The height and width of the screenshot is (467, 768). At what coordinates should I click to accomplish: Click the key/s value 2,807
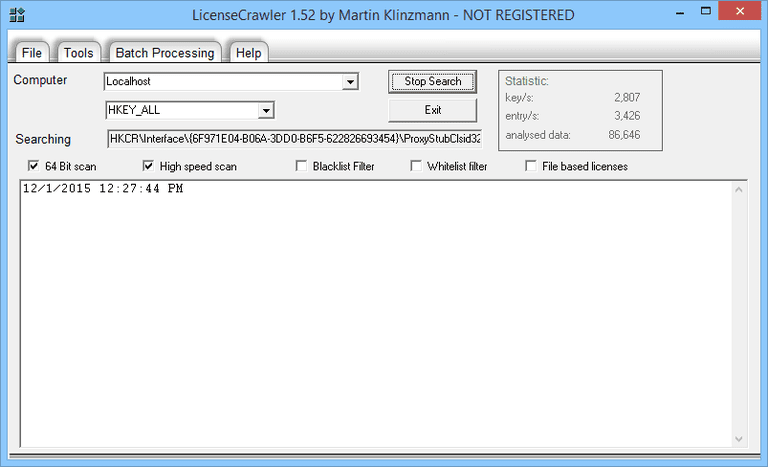click(627, 98)
